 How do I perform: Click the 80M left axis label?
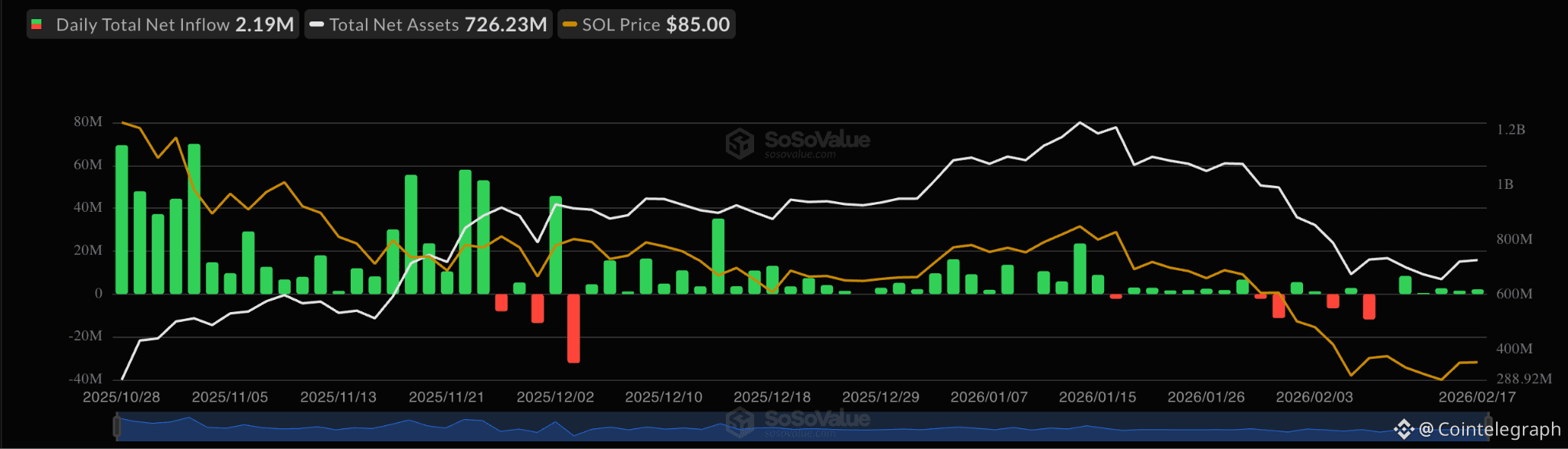(88, 122)
